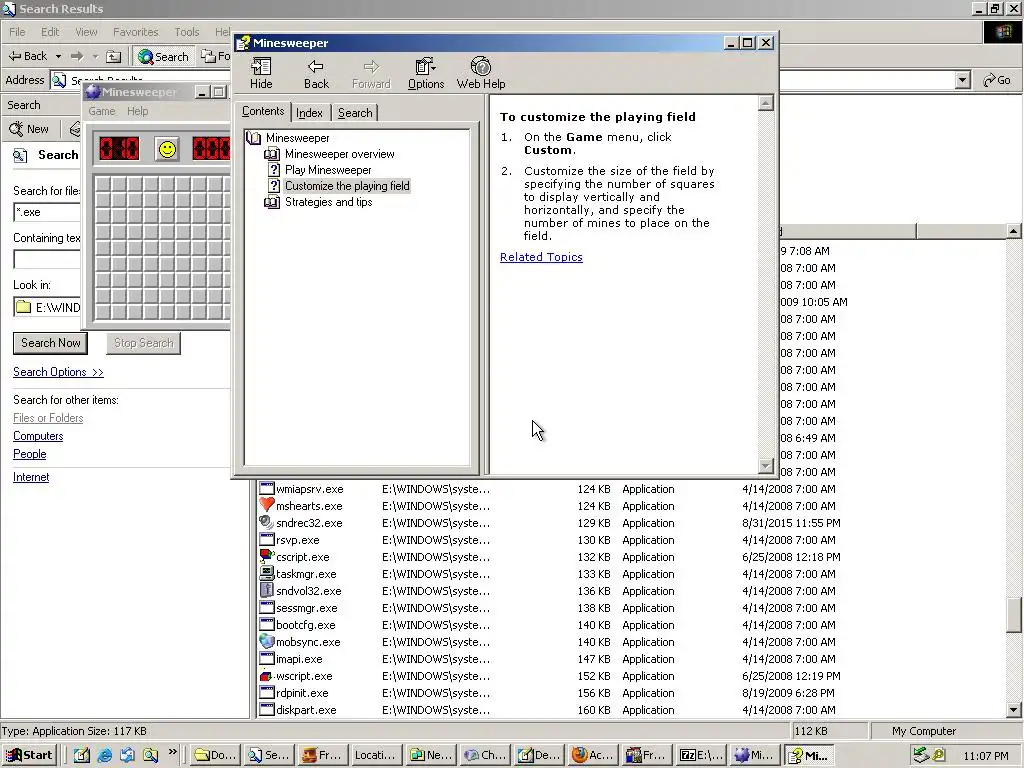Viewport: 1024px width, 768px height.
Task: Open the Address bar dropdown arrow
Action: click(x=962, y=80)
